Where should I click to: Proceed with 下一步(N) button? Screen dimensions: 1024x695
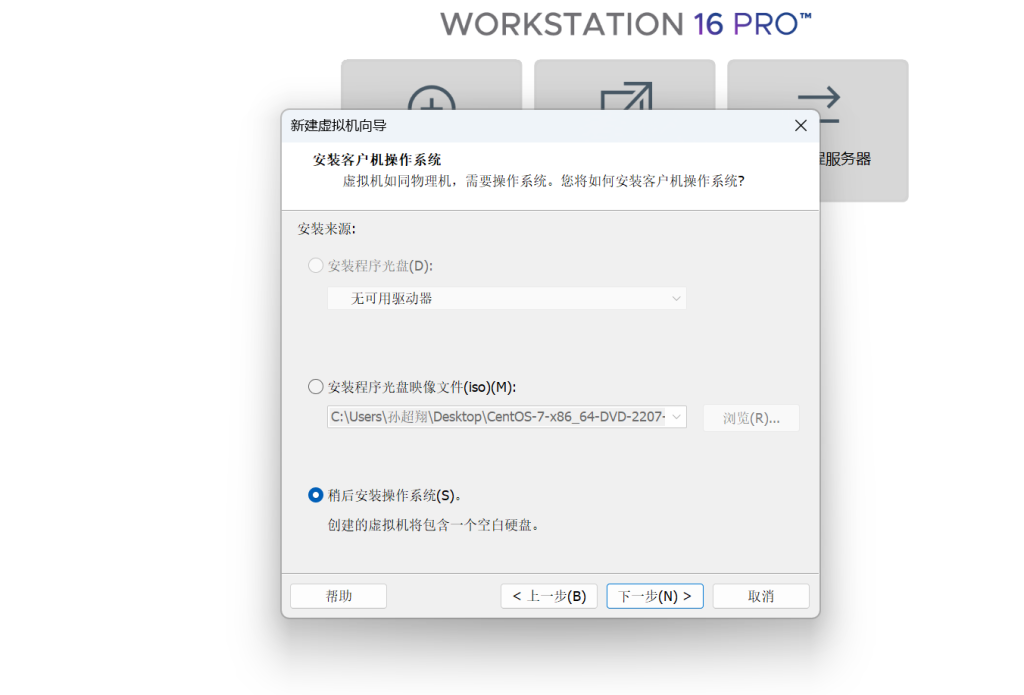(655, 596)
